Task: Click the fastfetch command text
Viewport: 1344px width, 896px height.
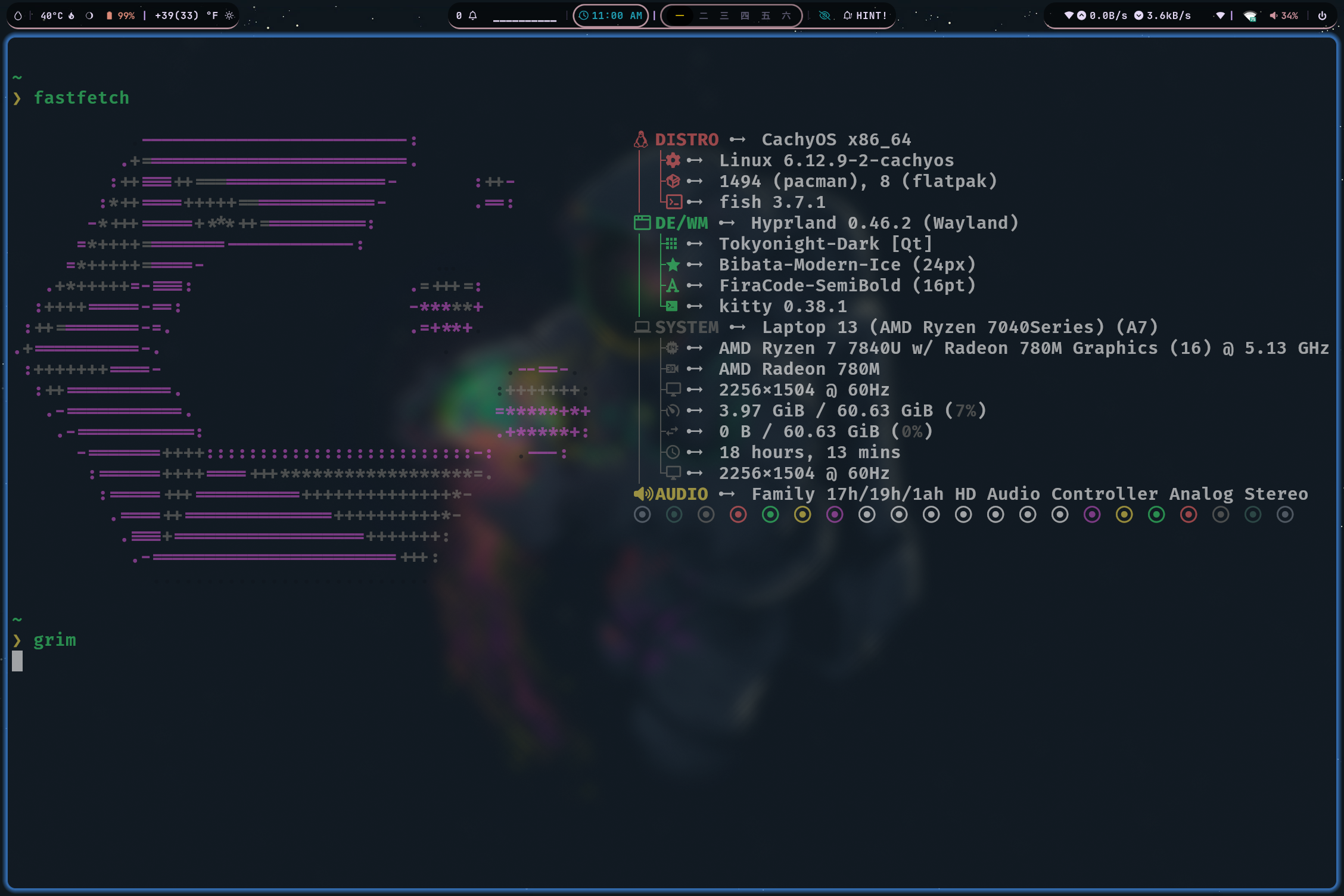Action: coord(82,98)
